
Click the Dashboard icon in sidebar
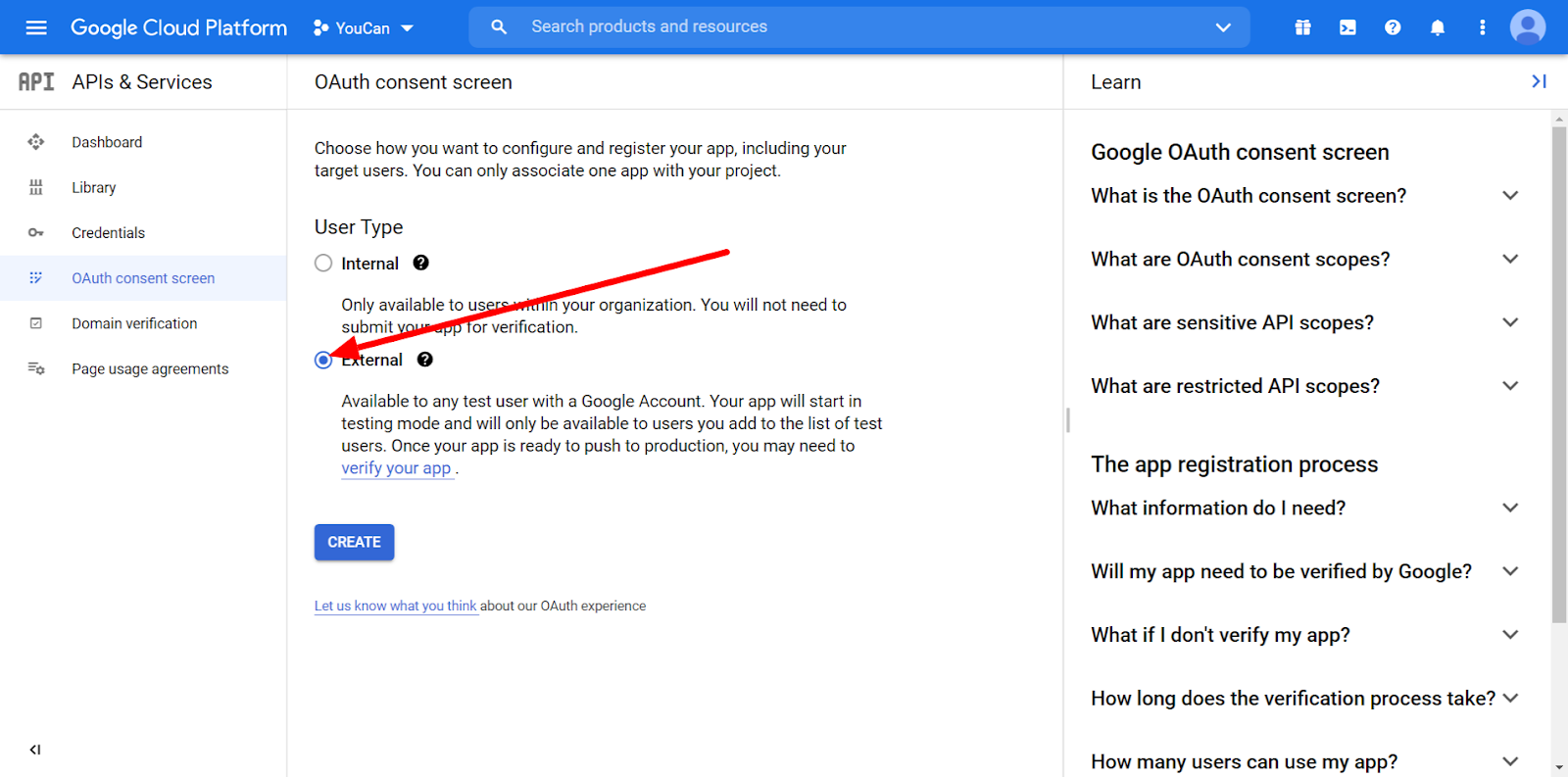pyautogui.click(x=36, y=142)
